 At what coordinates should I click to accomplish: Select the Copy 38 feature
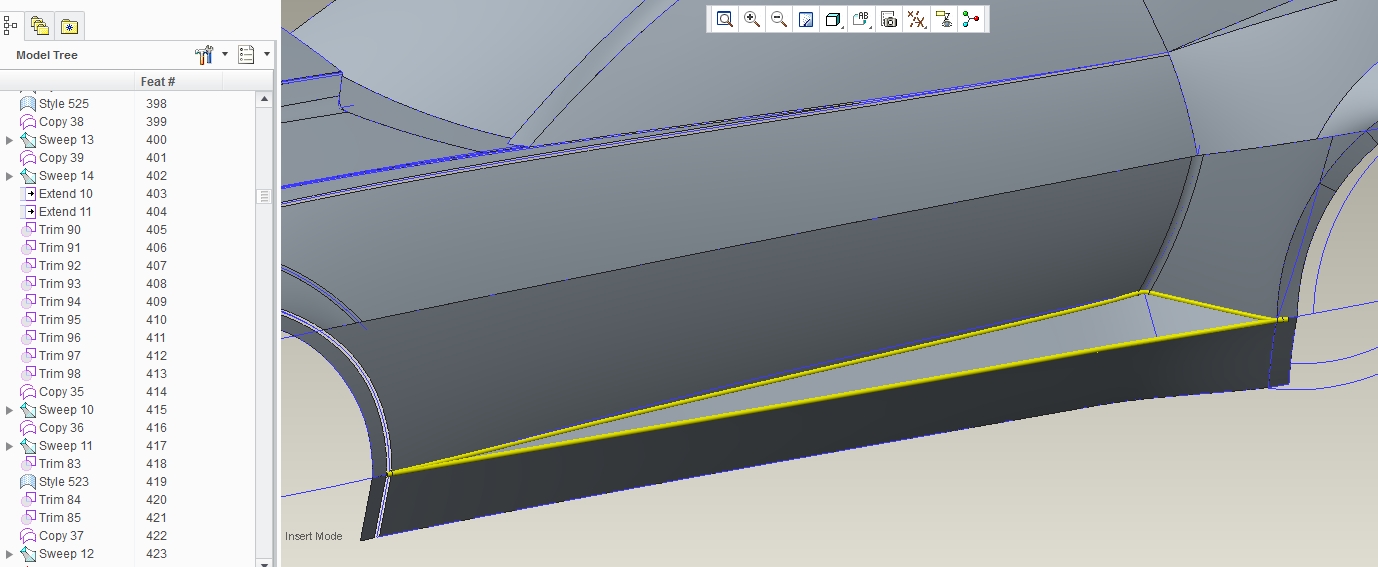point(61,122)
